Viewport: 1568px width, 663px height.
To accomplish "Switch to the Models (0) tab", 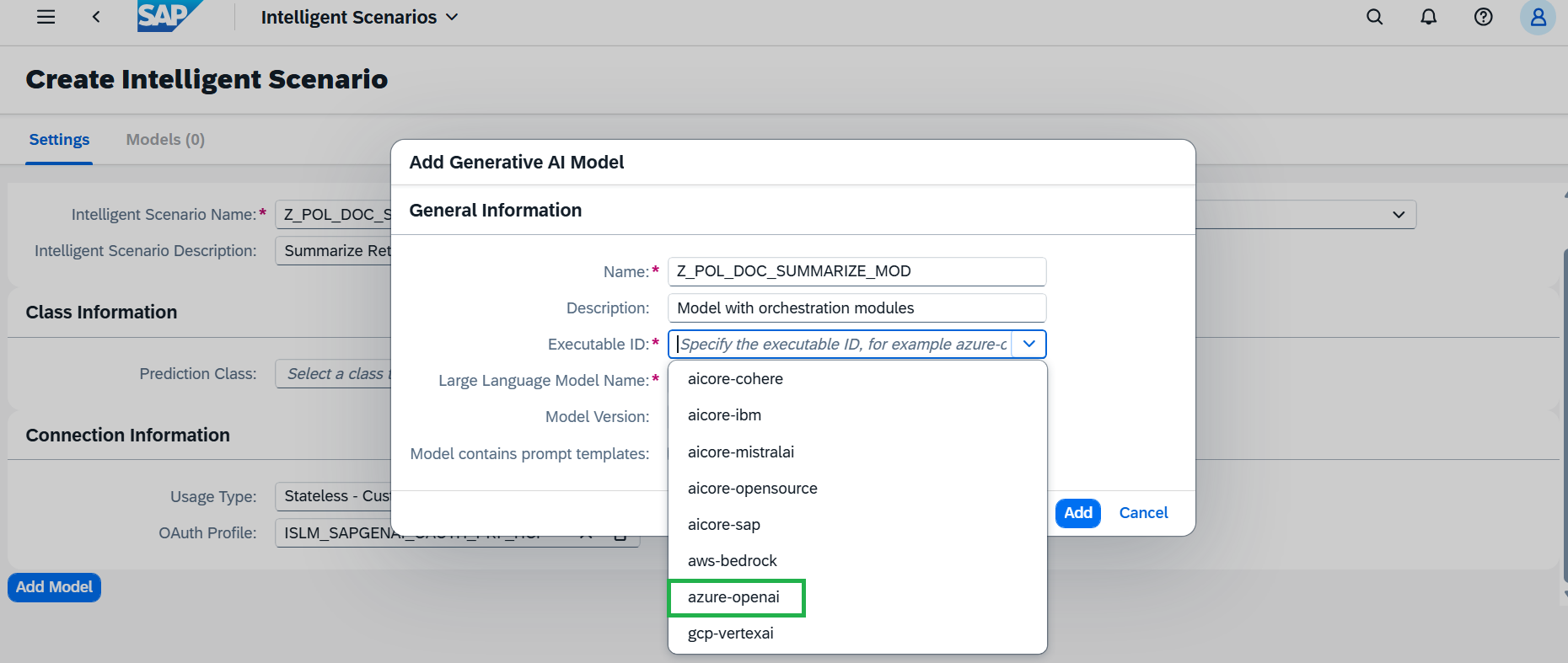I will tap(165, 140).
